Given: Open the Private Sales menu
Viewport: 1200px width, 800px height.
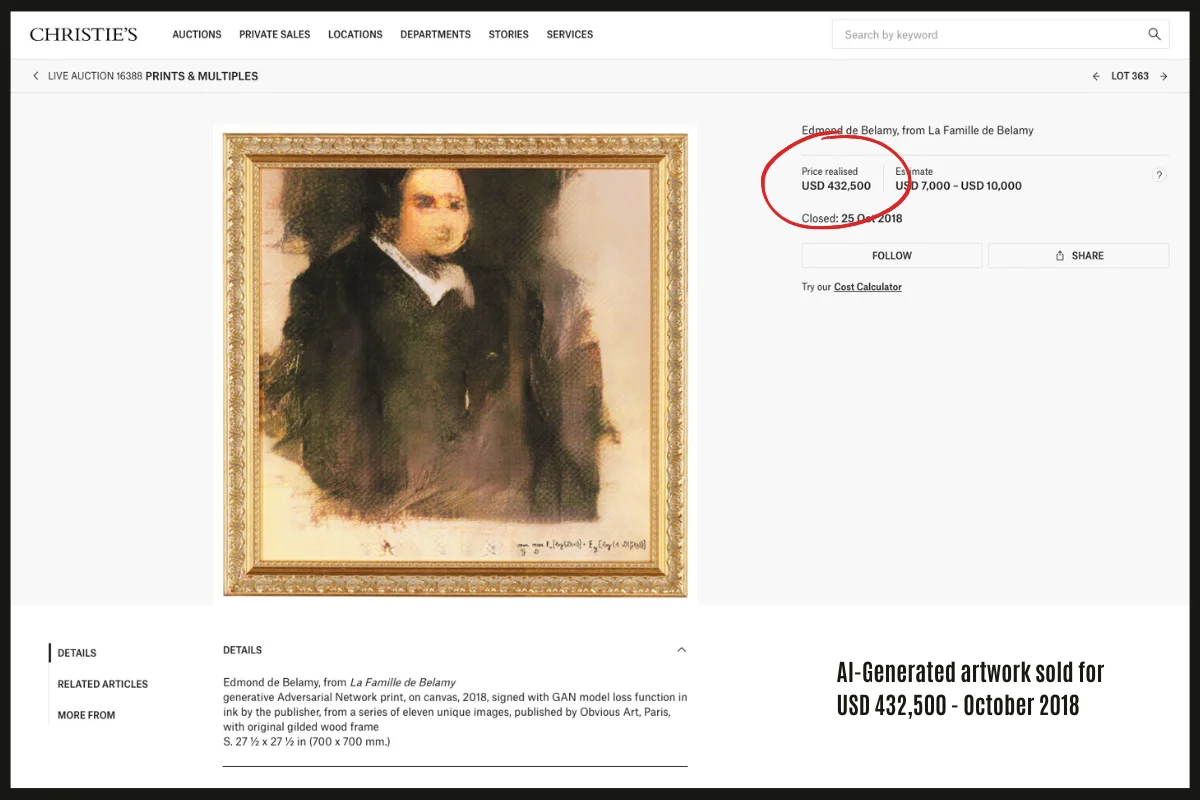Looking at the screenshot, I should click(274, 34).
